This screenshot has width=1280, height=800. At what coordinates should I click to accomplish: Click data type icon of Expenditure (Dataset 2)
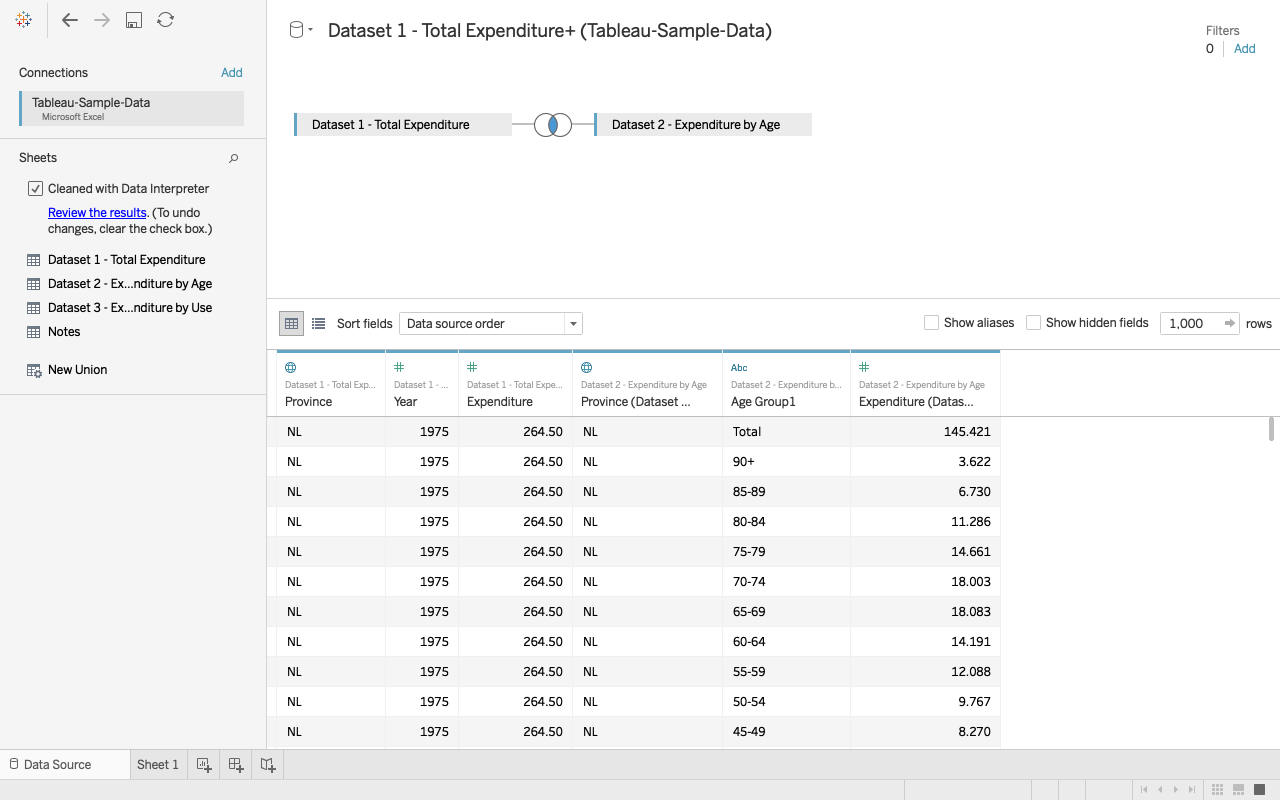pyautogui.click(x=864, y=368)
